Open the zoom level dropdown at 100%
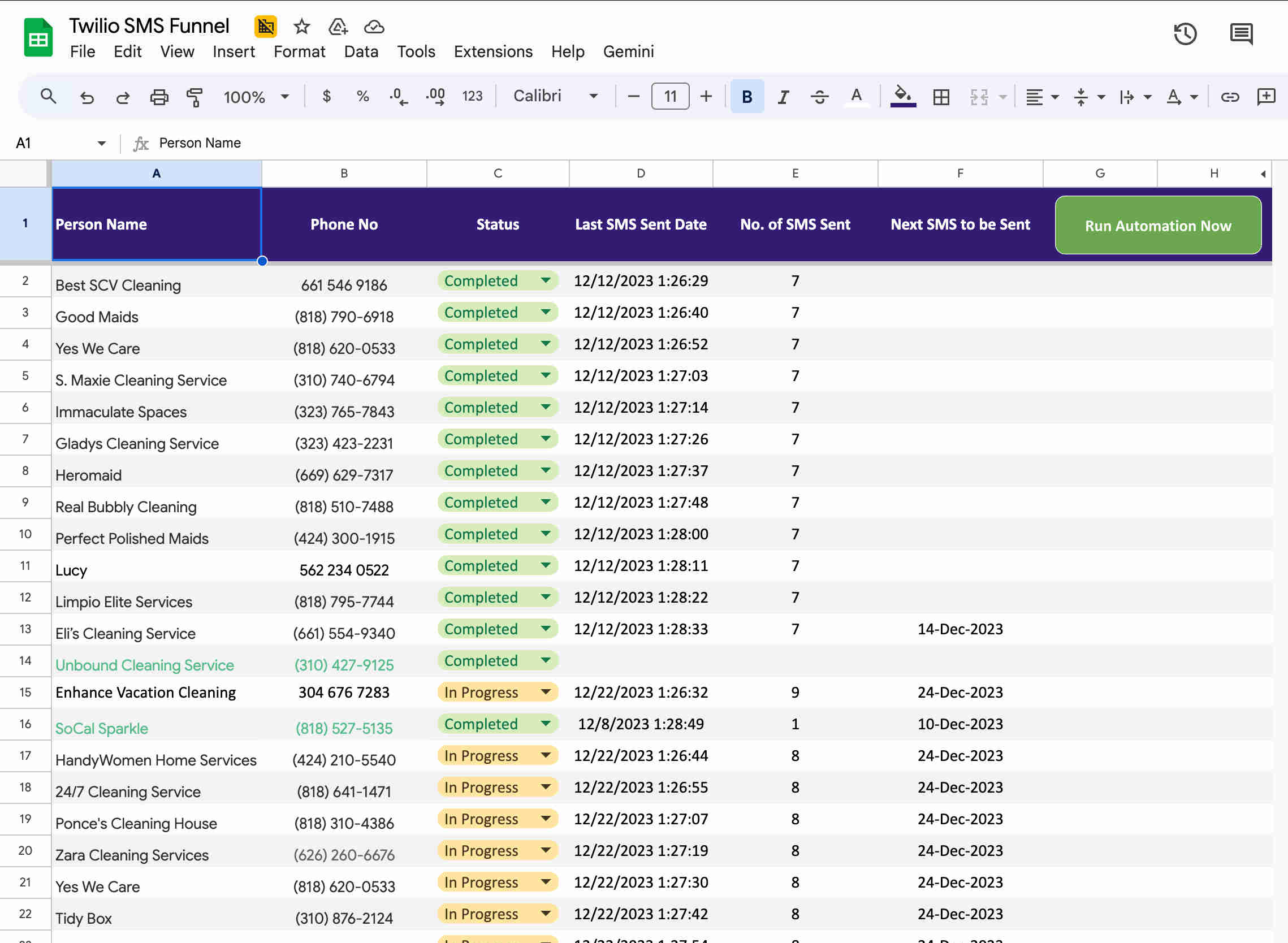 tap(256, 97)
